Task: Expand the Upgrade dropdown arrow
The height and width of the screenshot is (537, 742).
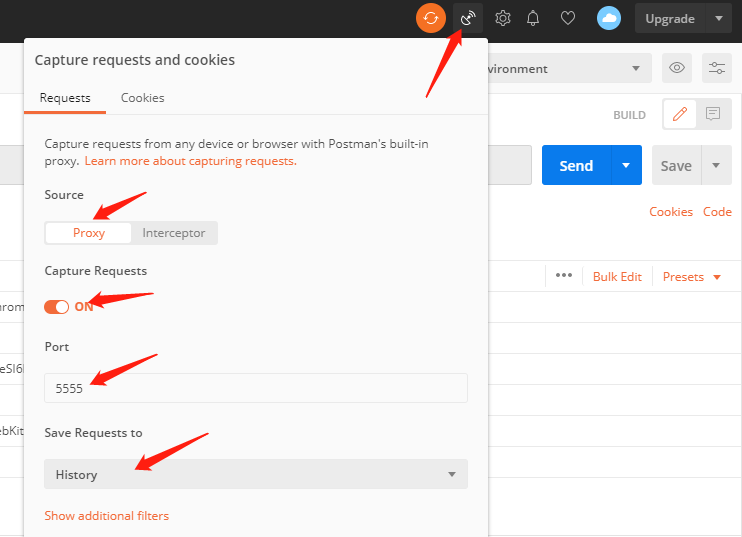Action: 719,19
